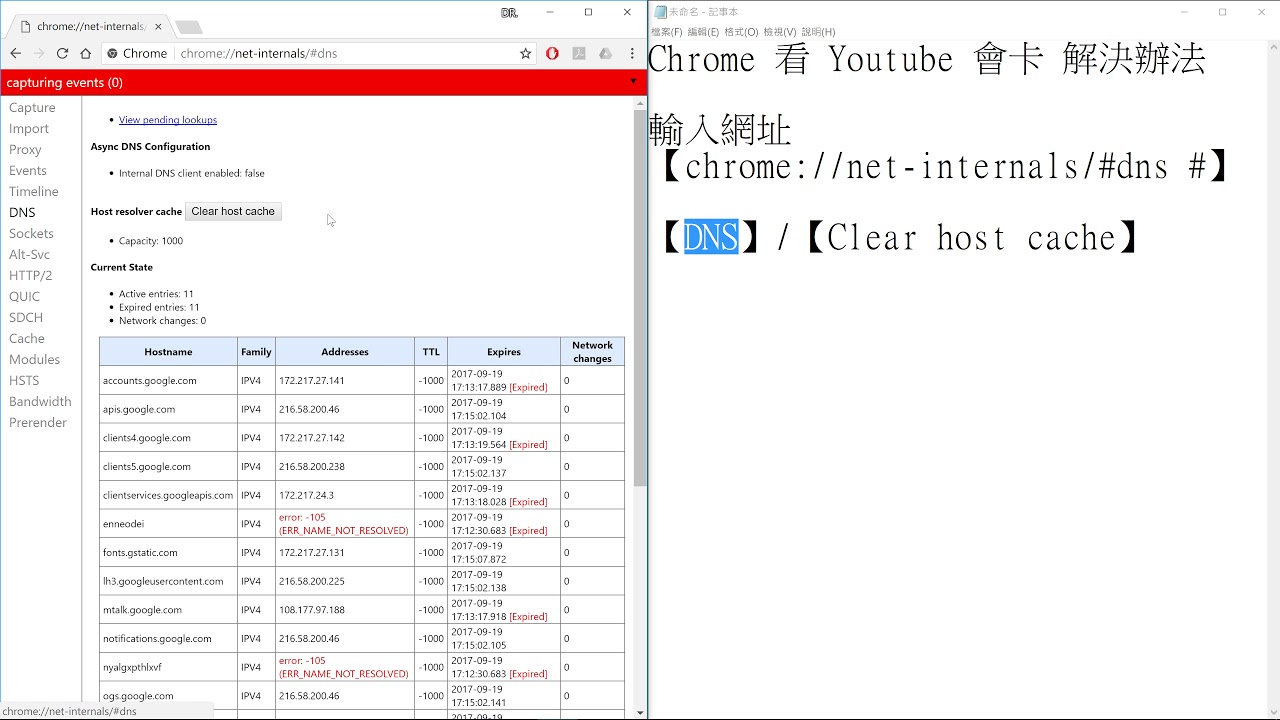Open the Sockets section in sidebar

(x=31, y=233)
